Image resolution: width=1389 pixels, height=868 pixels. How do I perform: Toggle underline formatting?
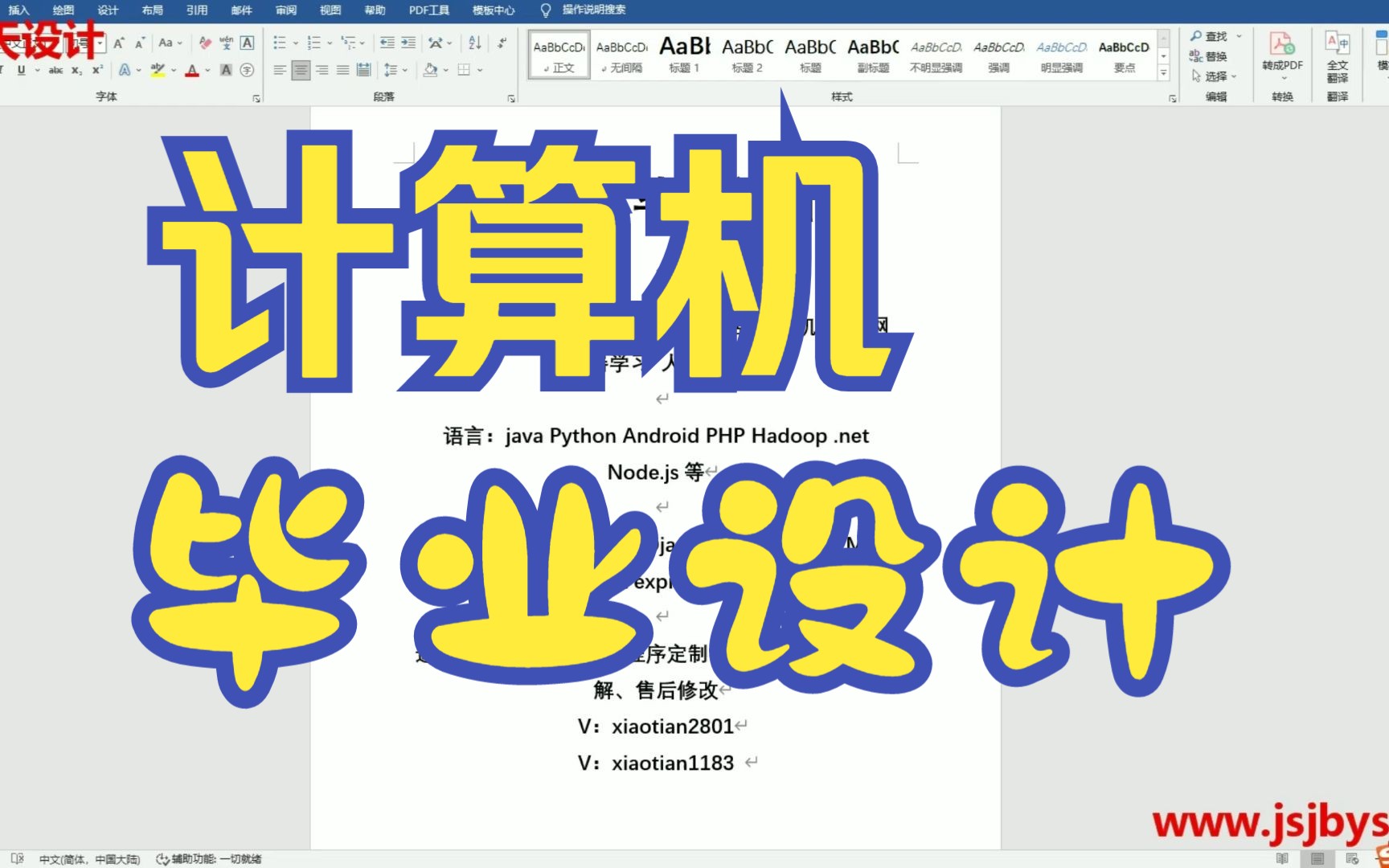(x=22, y=70)
